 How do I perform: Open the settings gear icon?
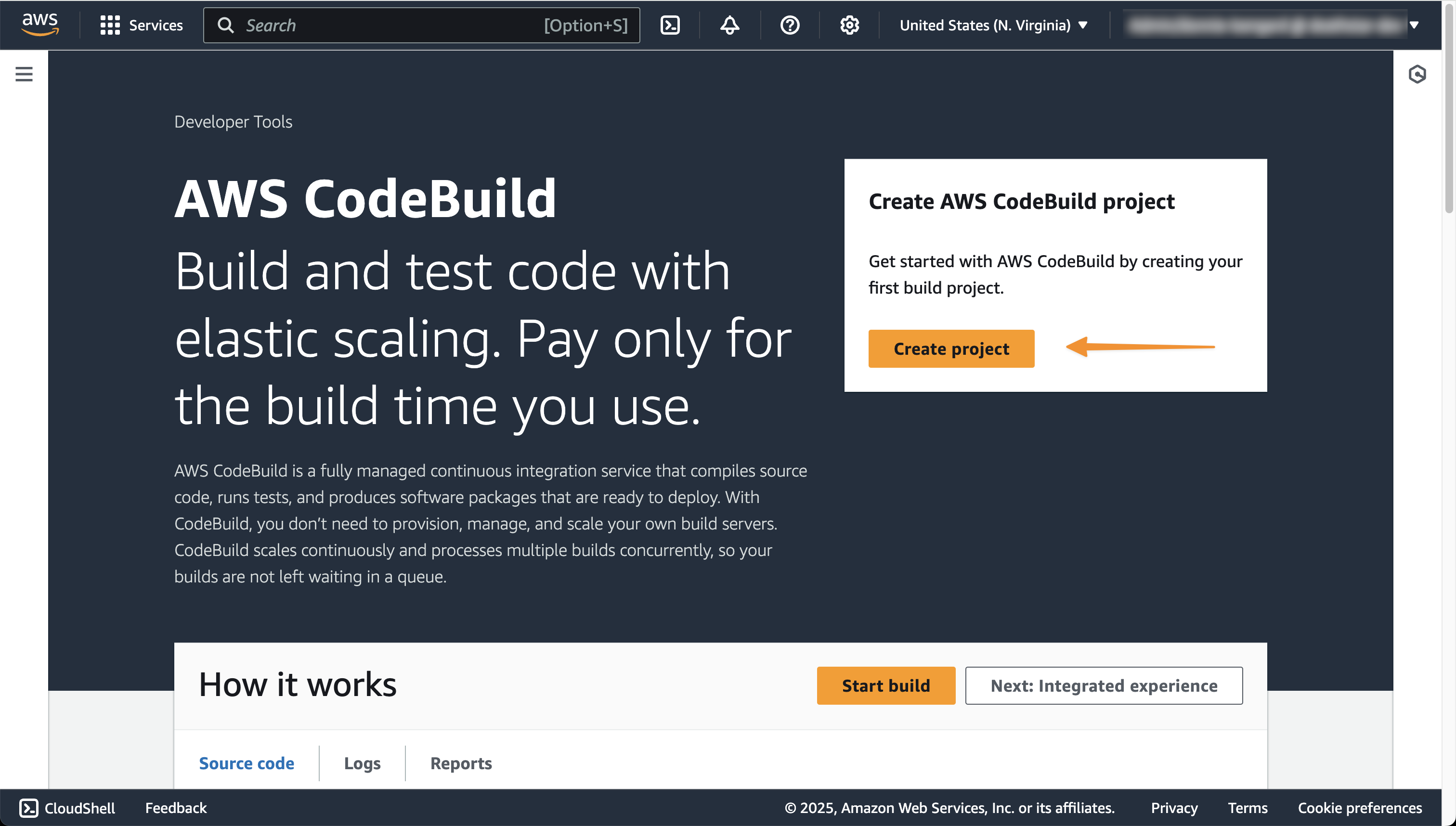tap(849, 25)
